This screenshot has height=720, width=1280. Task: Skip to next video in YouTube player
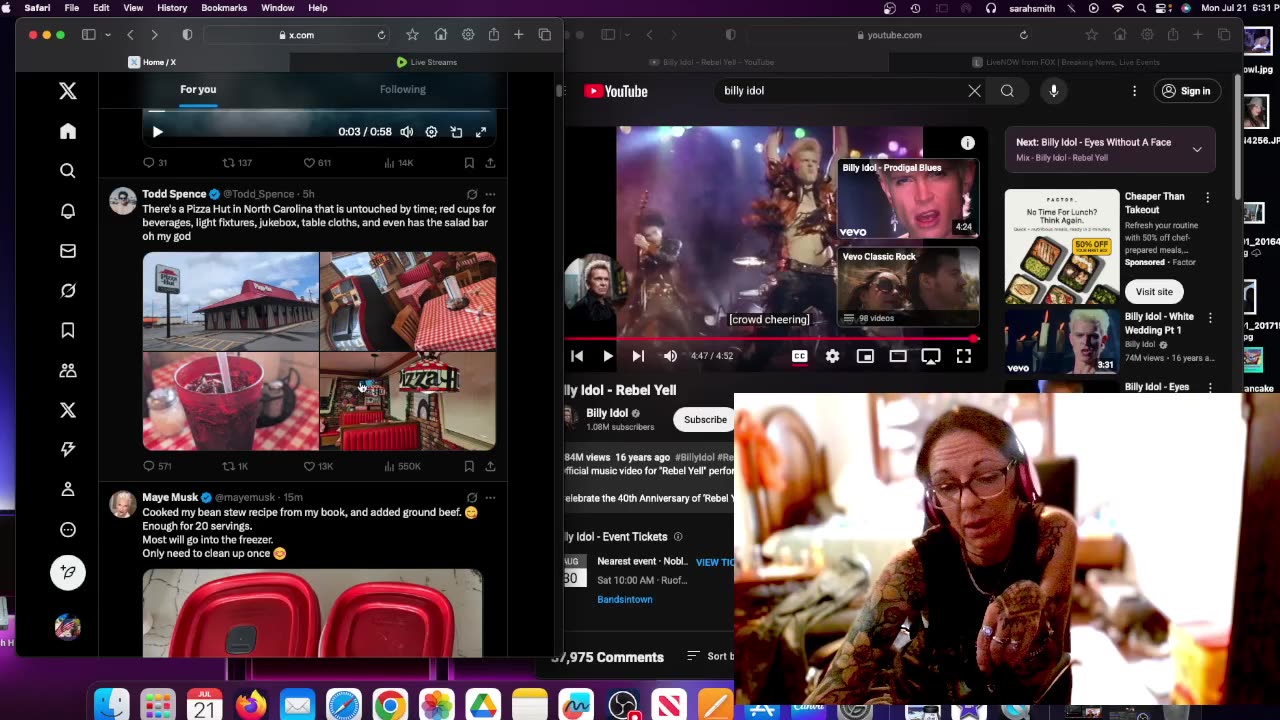[x=638, y=356]
